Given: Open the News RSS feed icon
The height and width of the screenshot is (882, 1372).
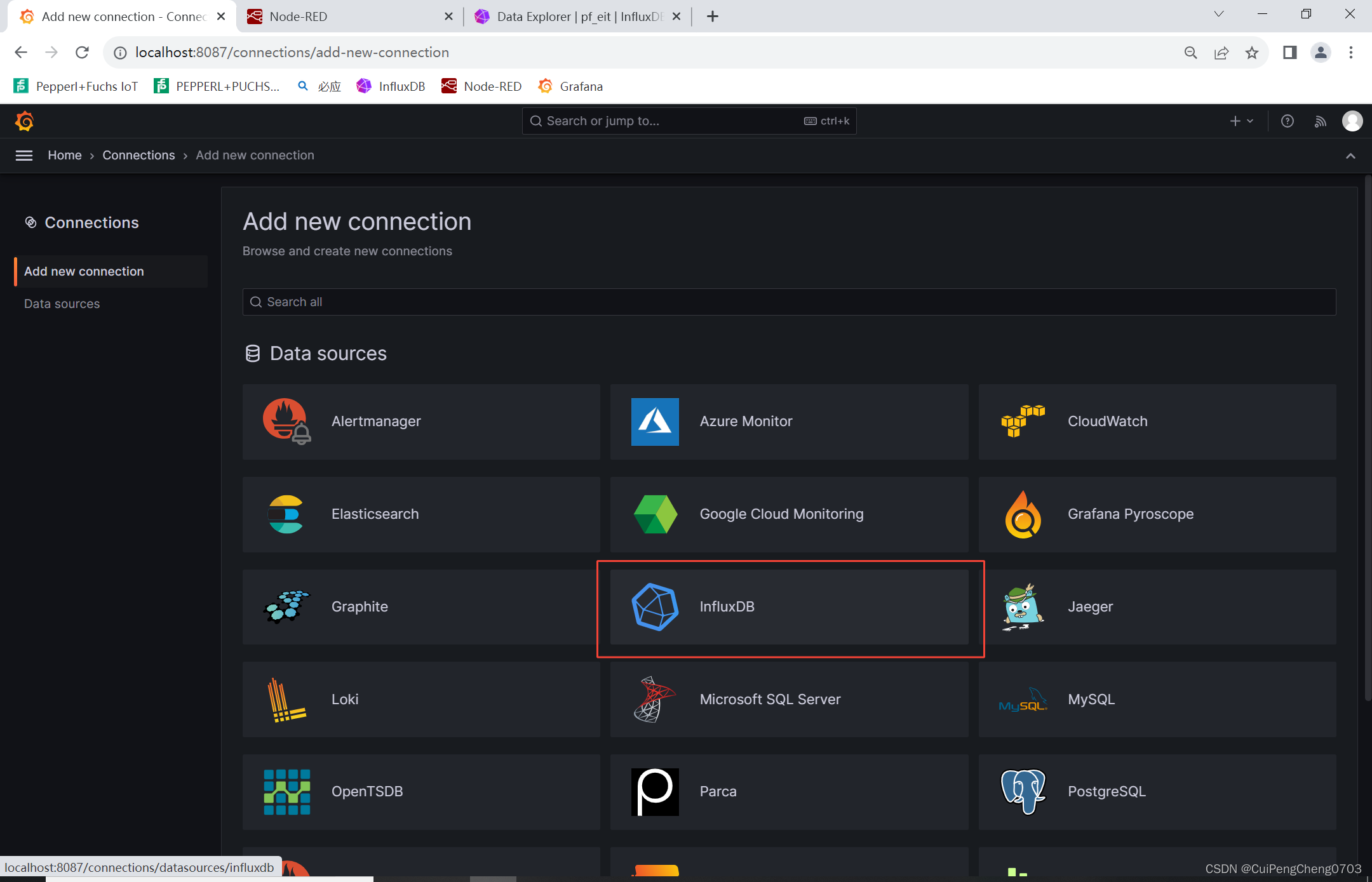Looking at the screenshot, I should click(1321, 121).
